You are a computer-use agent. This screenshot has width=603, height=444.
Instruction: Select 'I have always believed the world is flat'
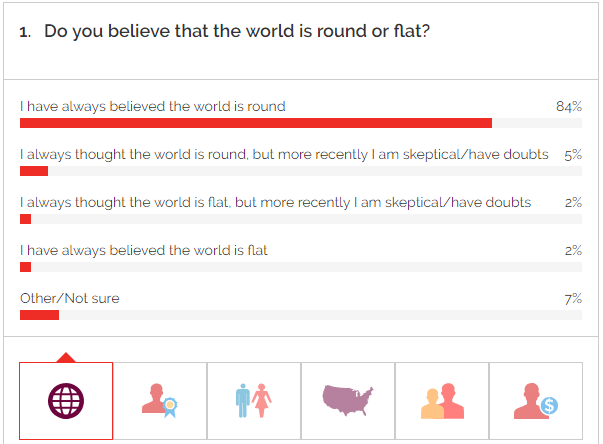(143, 250)
